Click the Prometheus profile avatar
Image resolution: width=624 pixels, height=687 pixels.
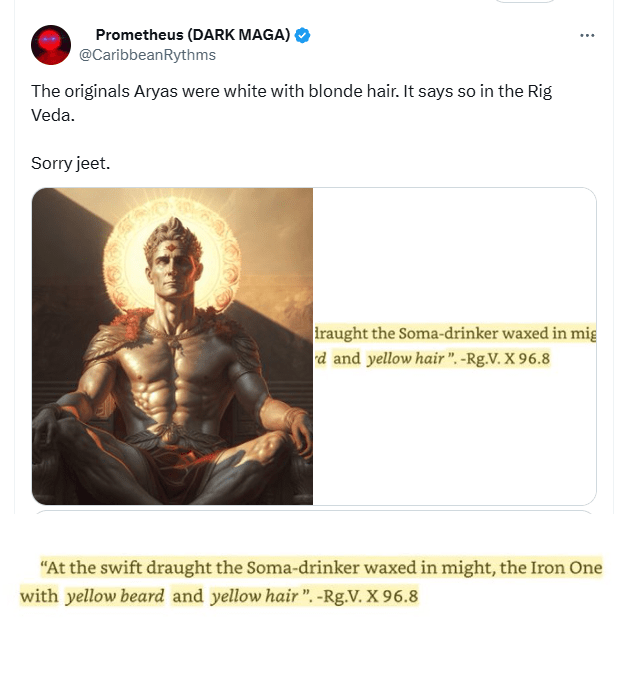pos(51,45)
